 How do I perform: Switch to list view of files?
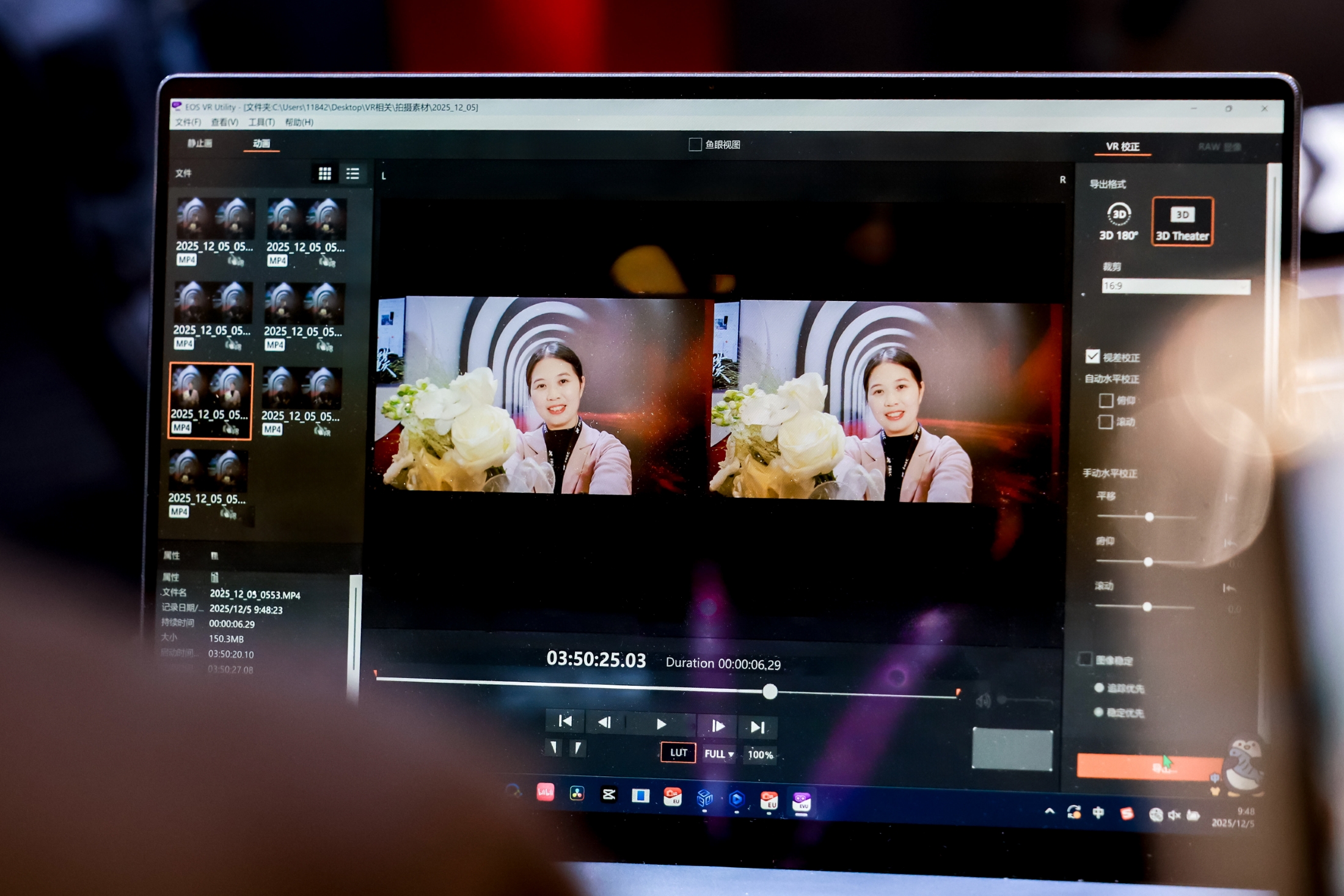pos(352,174)
